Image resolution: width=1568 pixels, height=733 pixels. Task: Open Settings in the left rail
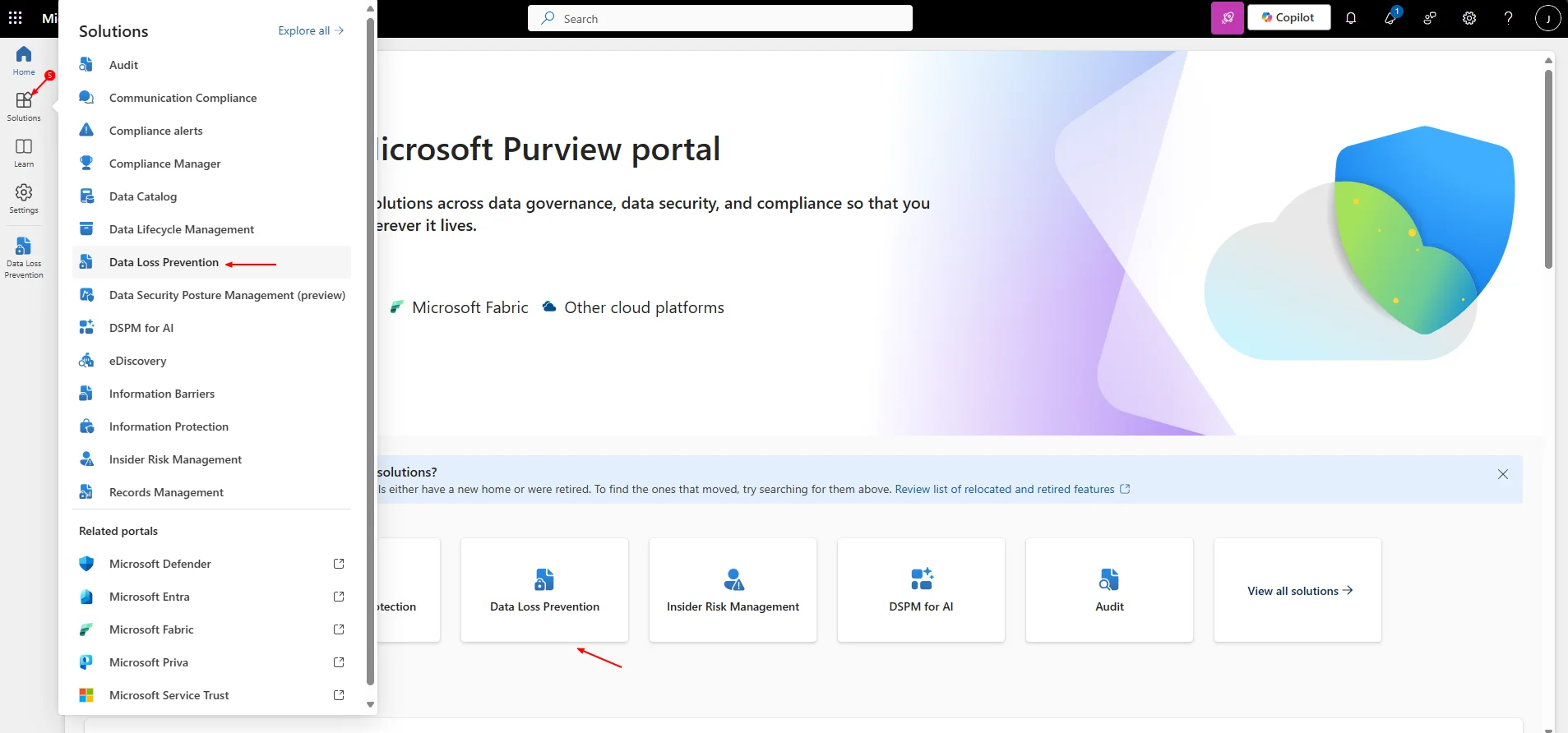click(24, 198)
